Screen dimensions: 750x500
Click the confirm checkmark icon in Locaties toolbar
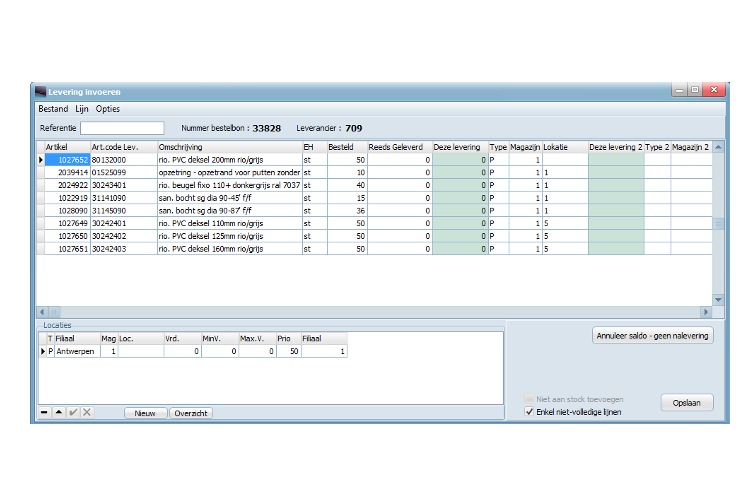point(73,412)
